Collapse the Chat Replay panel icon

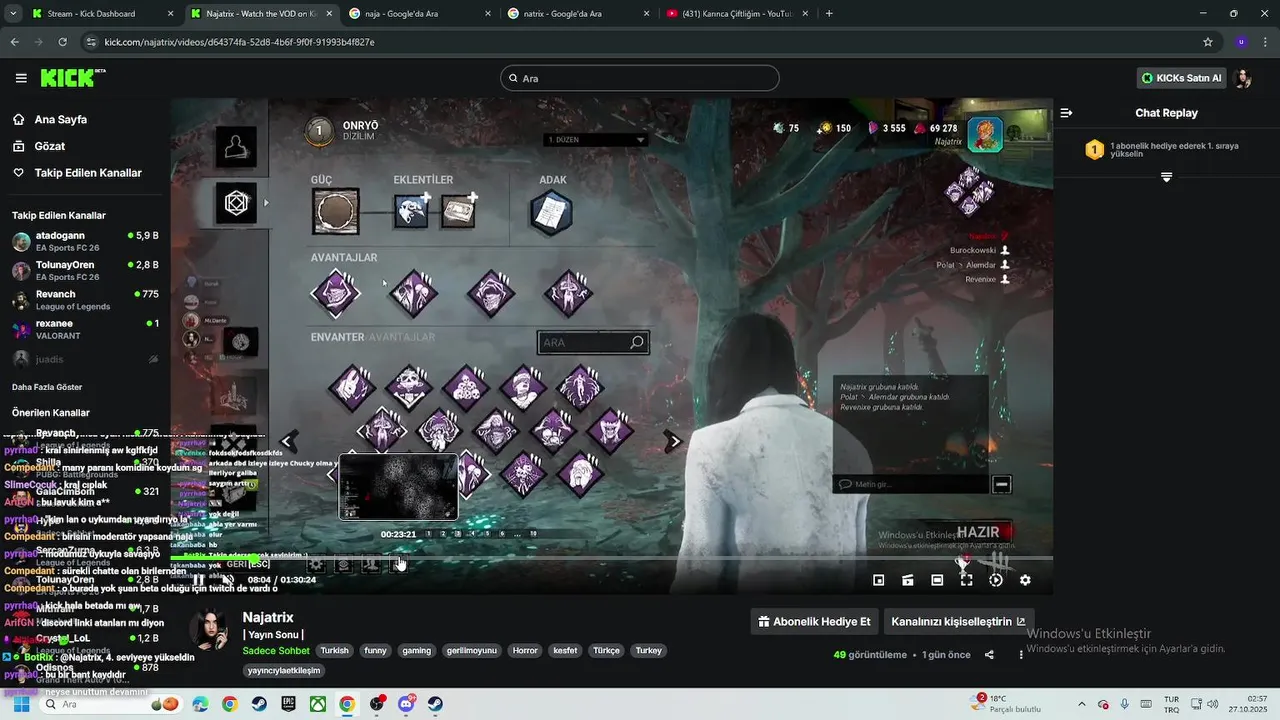coord(1066,113)
